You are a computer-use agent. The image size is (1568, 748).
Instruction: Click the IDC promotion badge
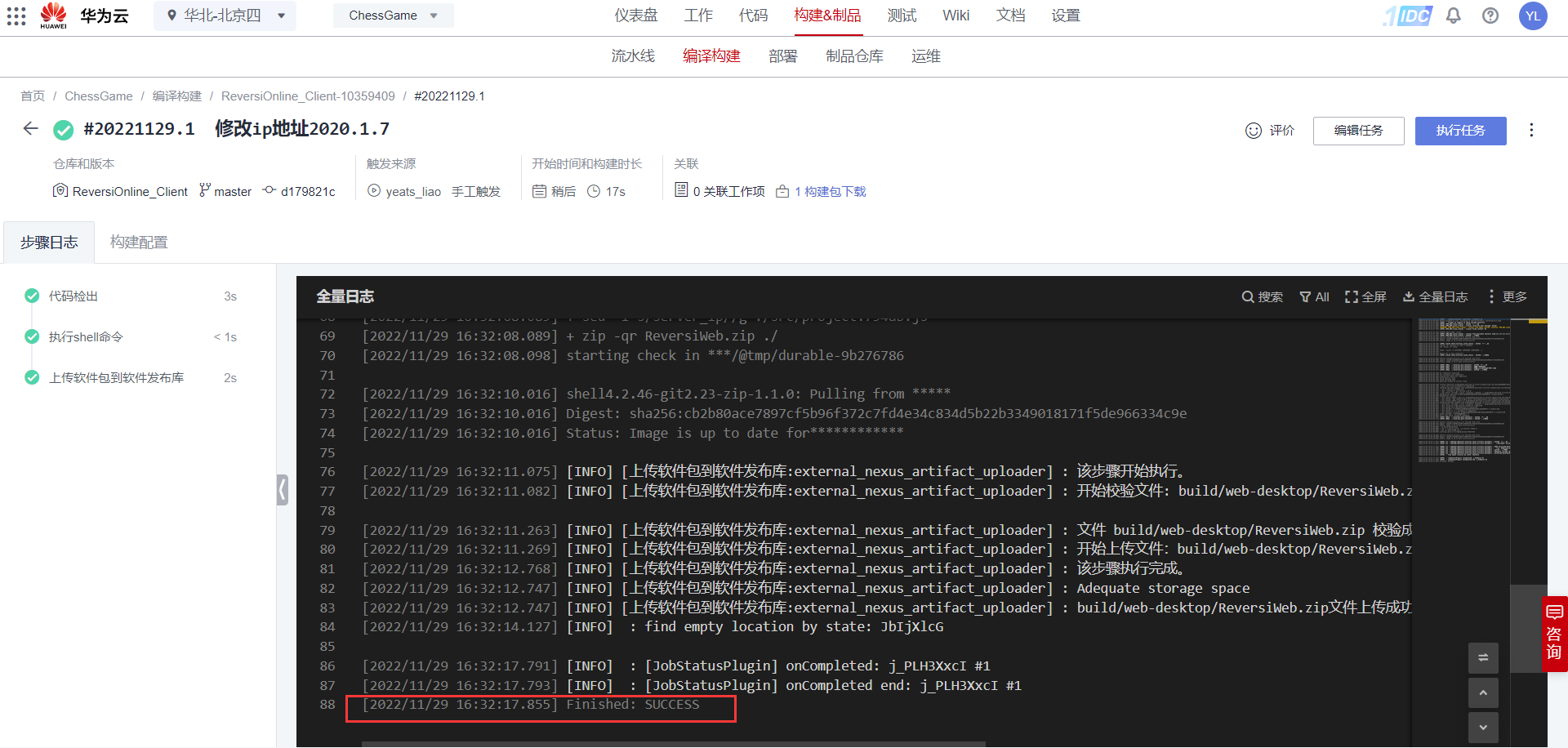[1408, 16]
